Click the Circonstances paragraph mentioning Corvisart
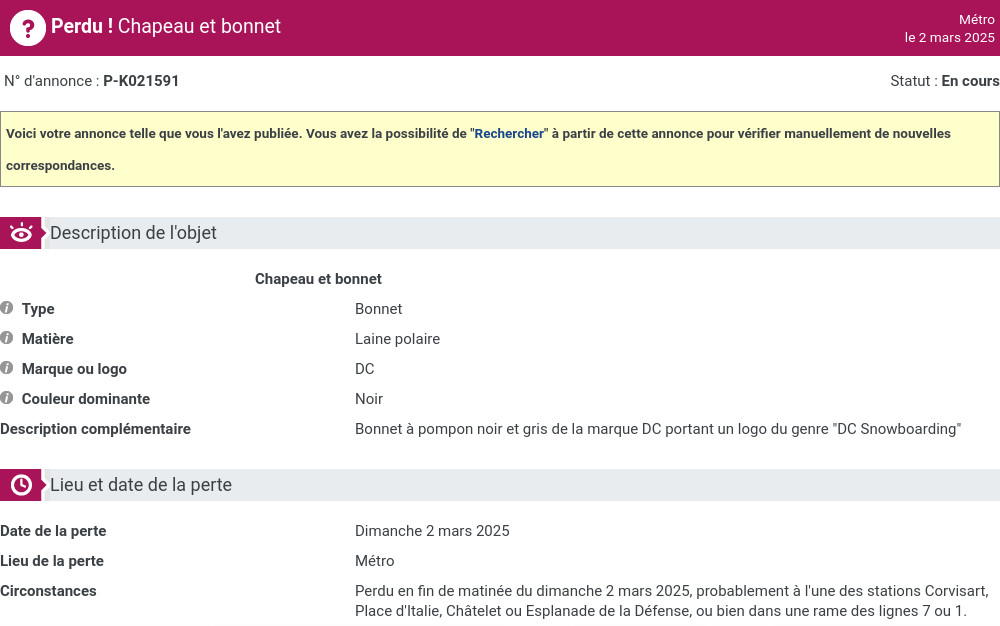Image resolution: width=1000 pixels, height=626 pixels. (672, 601)
